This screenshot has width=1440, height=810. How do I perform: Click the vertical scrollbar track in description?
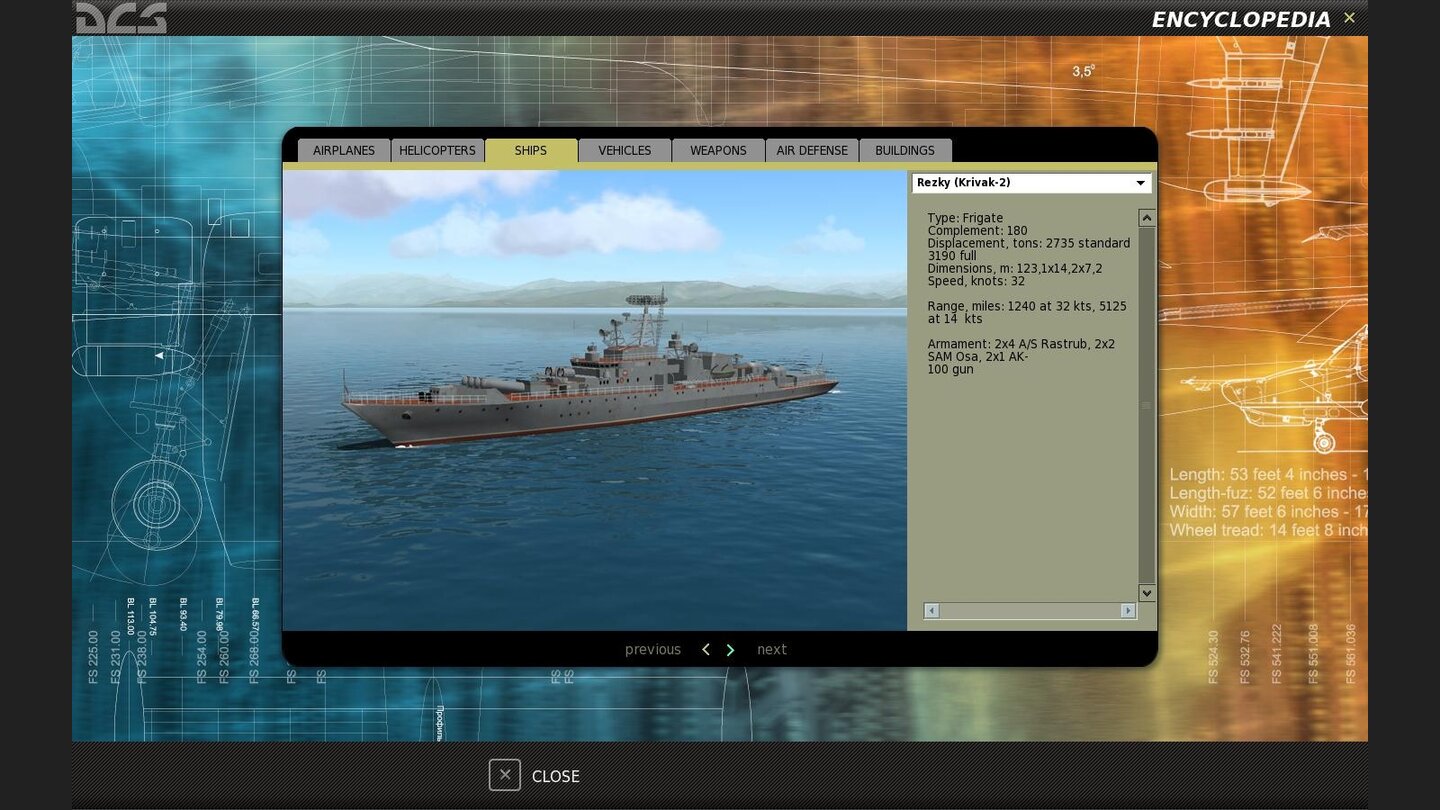[1147, 405]
